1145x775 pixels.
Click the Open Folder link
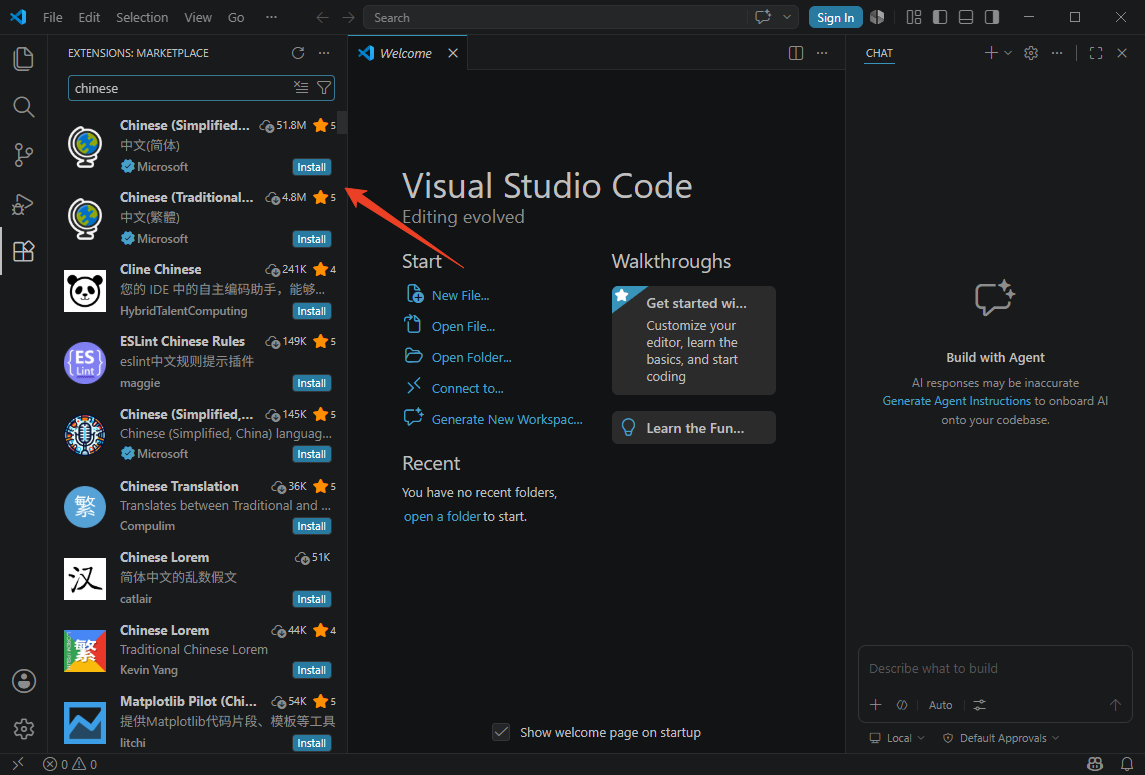click(471, 357)
